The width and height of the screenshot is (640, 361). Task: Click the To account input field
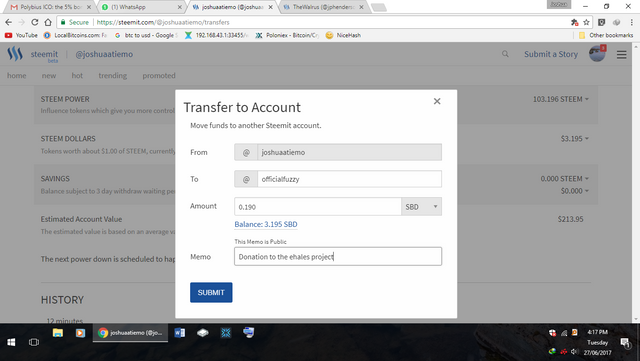pos(349,179)
